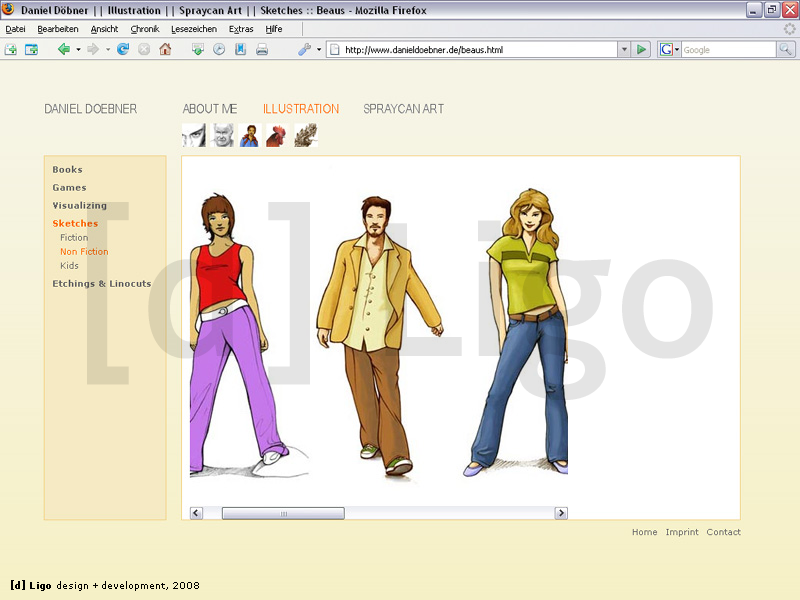
Task: Click the page icon in the address bar
Action: pos(335,49)
